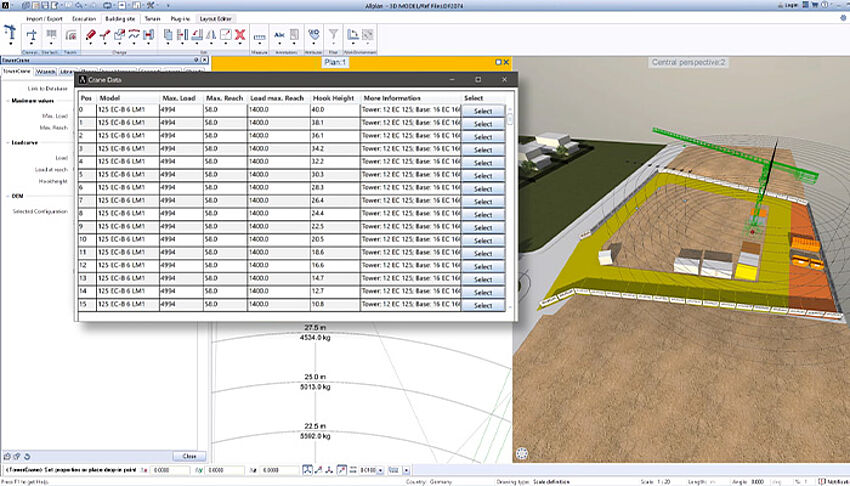Click the red X delete icon in ribbon

(239, 36)
